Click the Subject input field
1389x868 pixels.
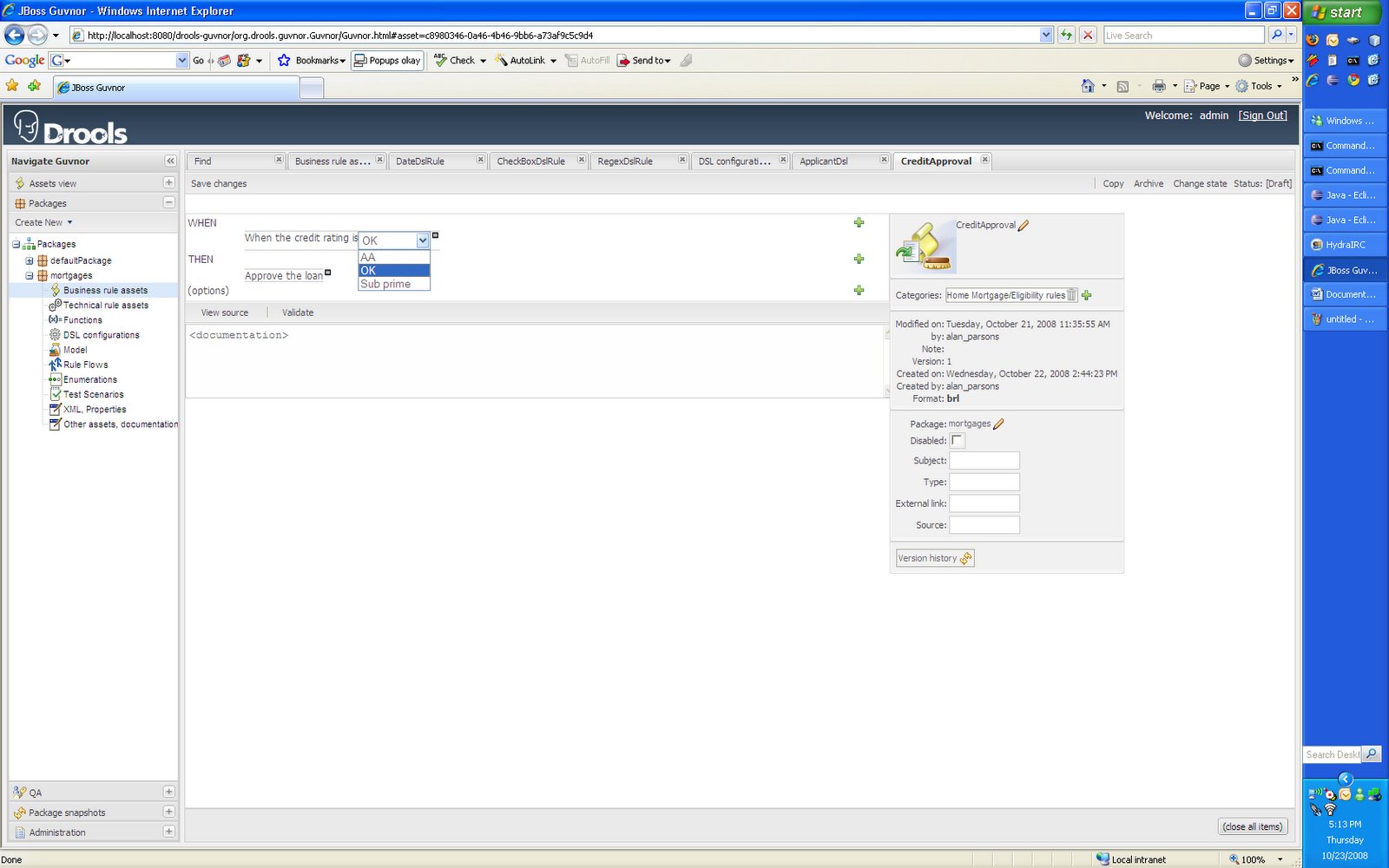point(984,461)
